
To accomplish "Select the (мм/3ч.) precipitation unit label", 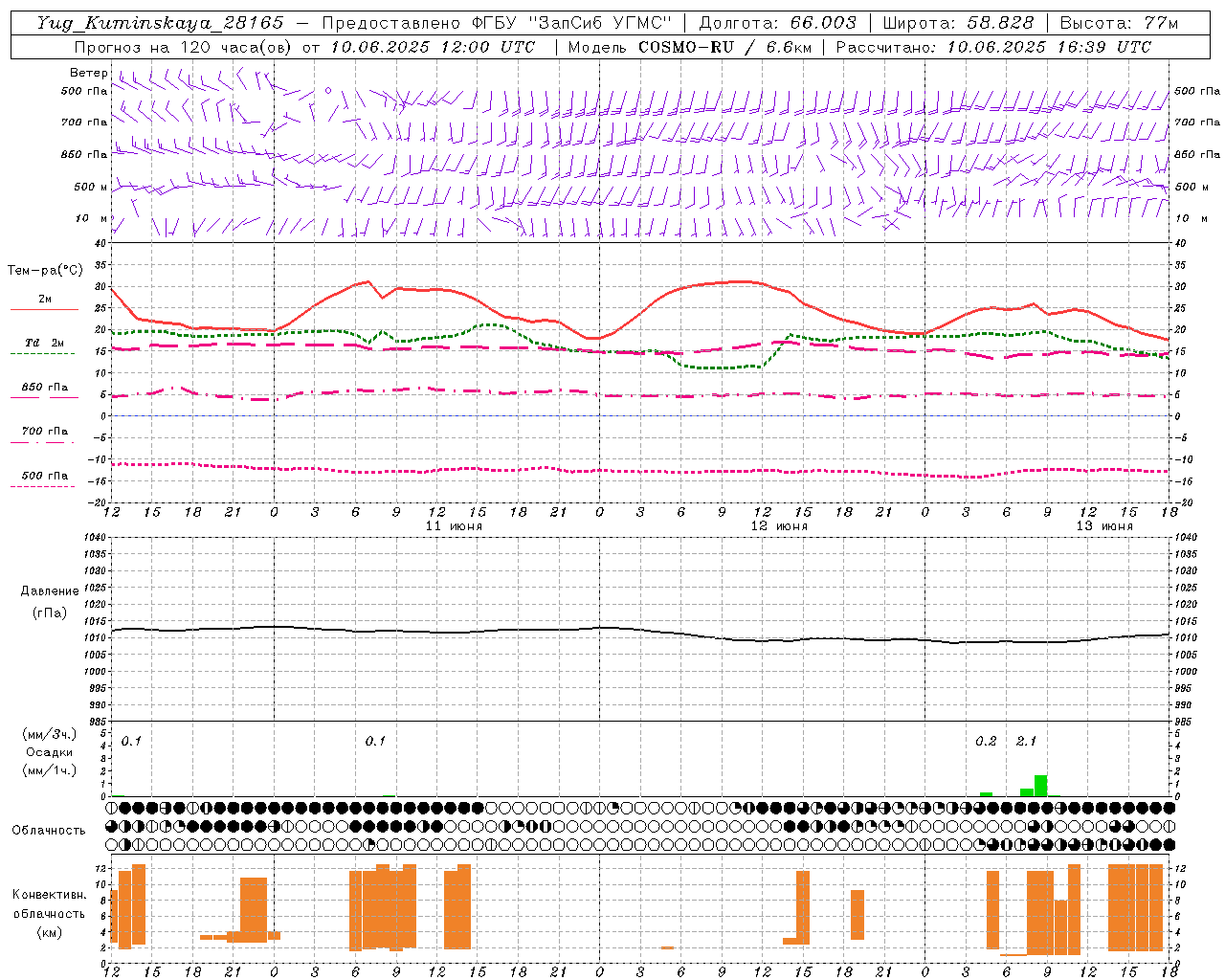I will pos(50,734).
